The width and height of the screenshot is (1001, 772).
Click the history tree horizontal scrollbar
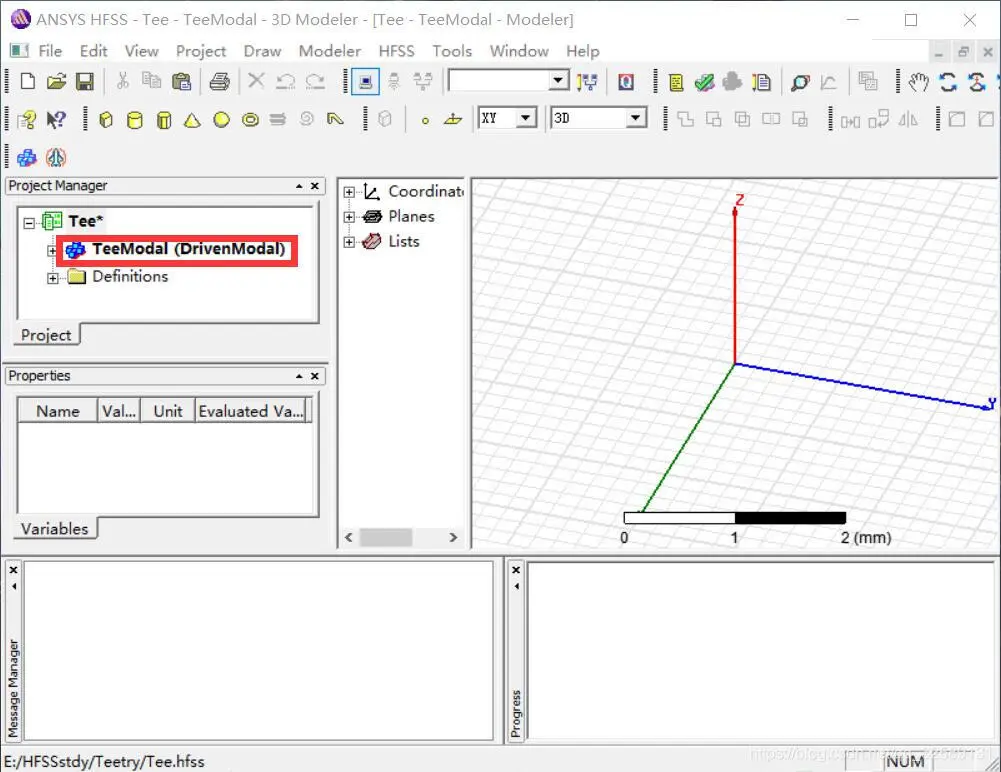click(x=400, y=538)
